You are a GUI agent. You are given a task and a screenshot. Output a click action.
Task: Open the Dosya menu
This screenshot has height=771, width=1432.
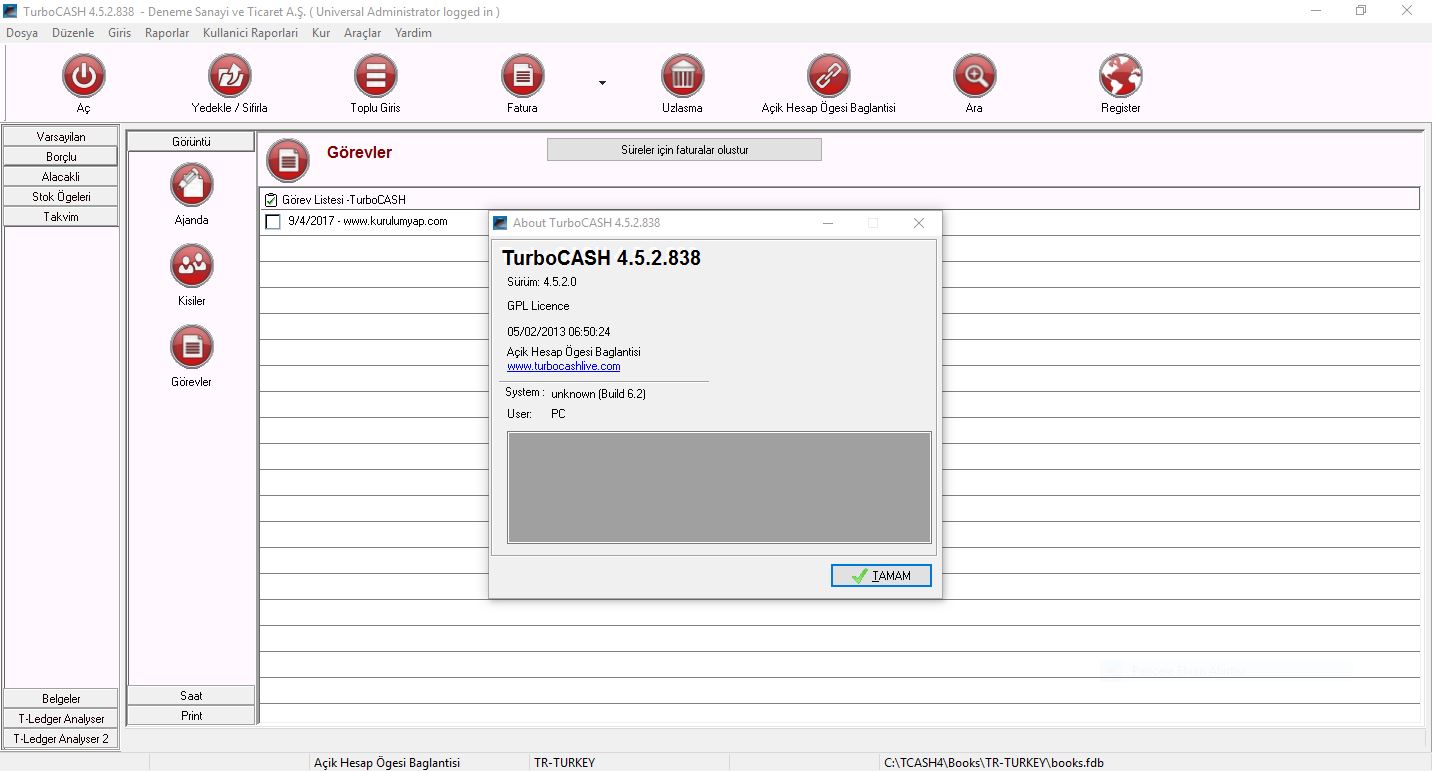22,33
